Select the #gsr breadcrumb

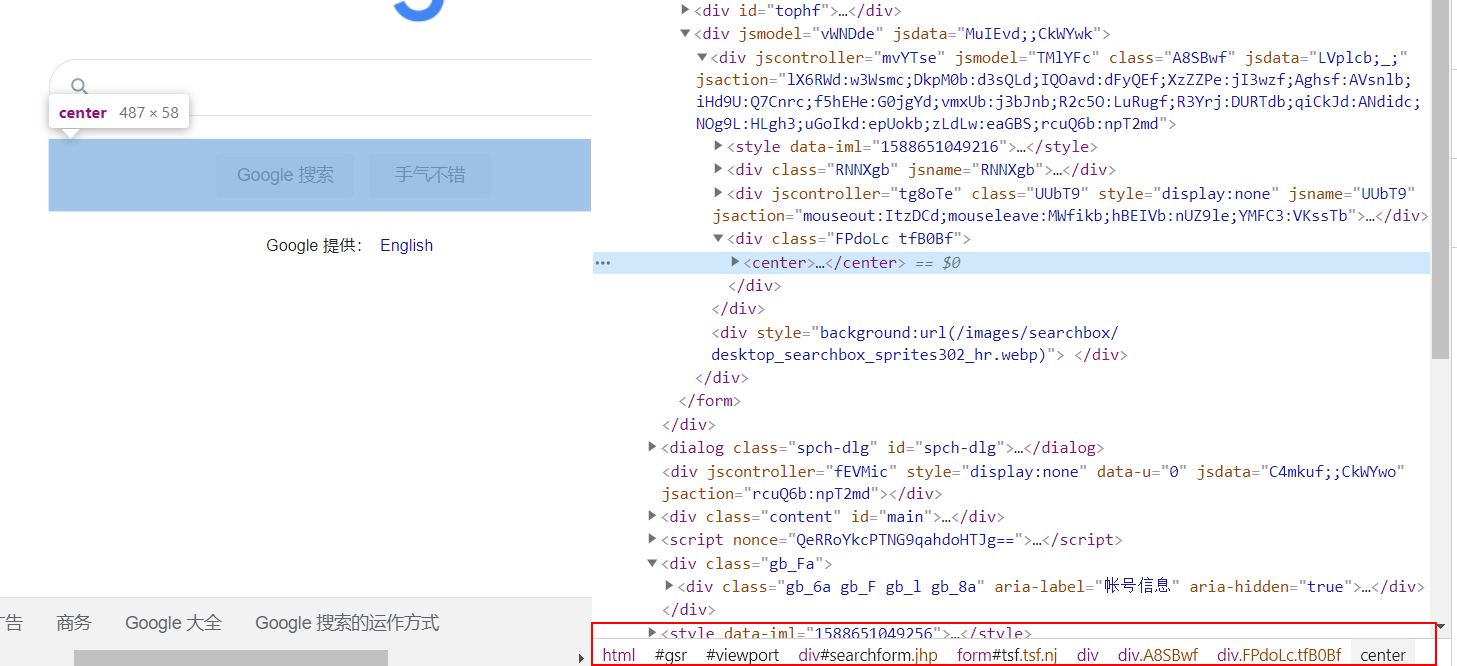tap(670, 655)
